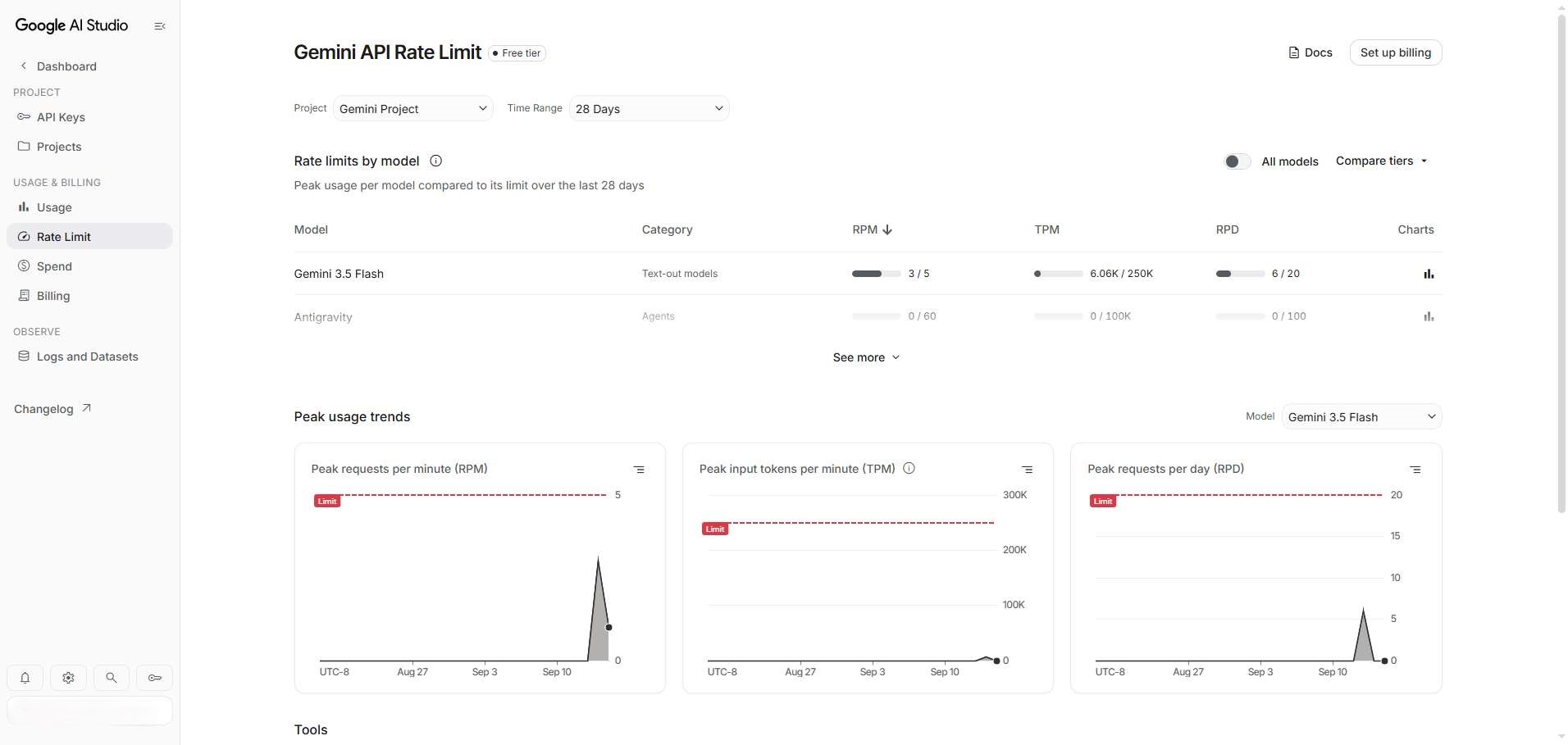1568x745 pixels.
Task: Open Changelog external link
Action: tap(52, 409)
